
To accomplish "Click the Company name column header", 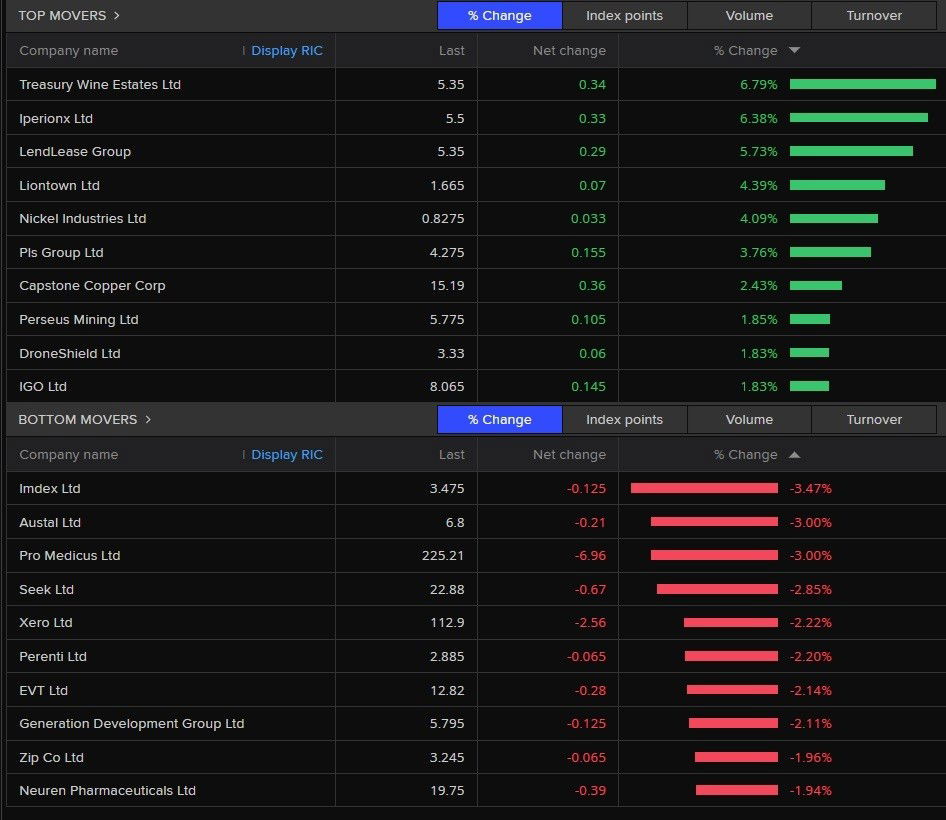I will (69, 50).
